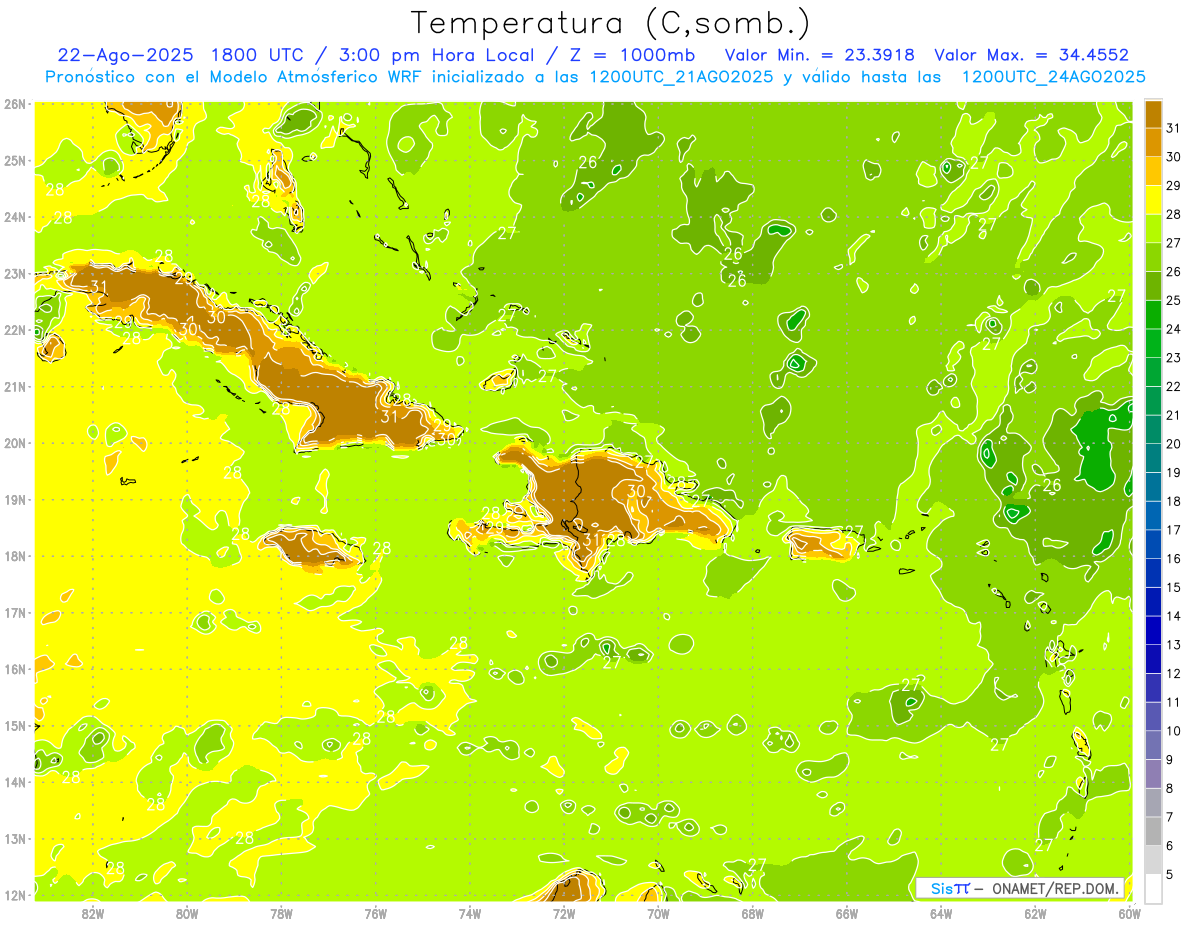1200x927 pixels.
Task: Click the "Z = 1000mb" level text
Action: pyautogui.click(x=633, y=55)
